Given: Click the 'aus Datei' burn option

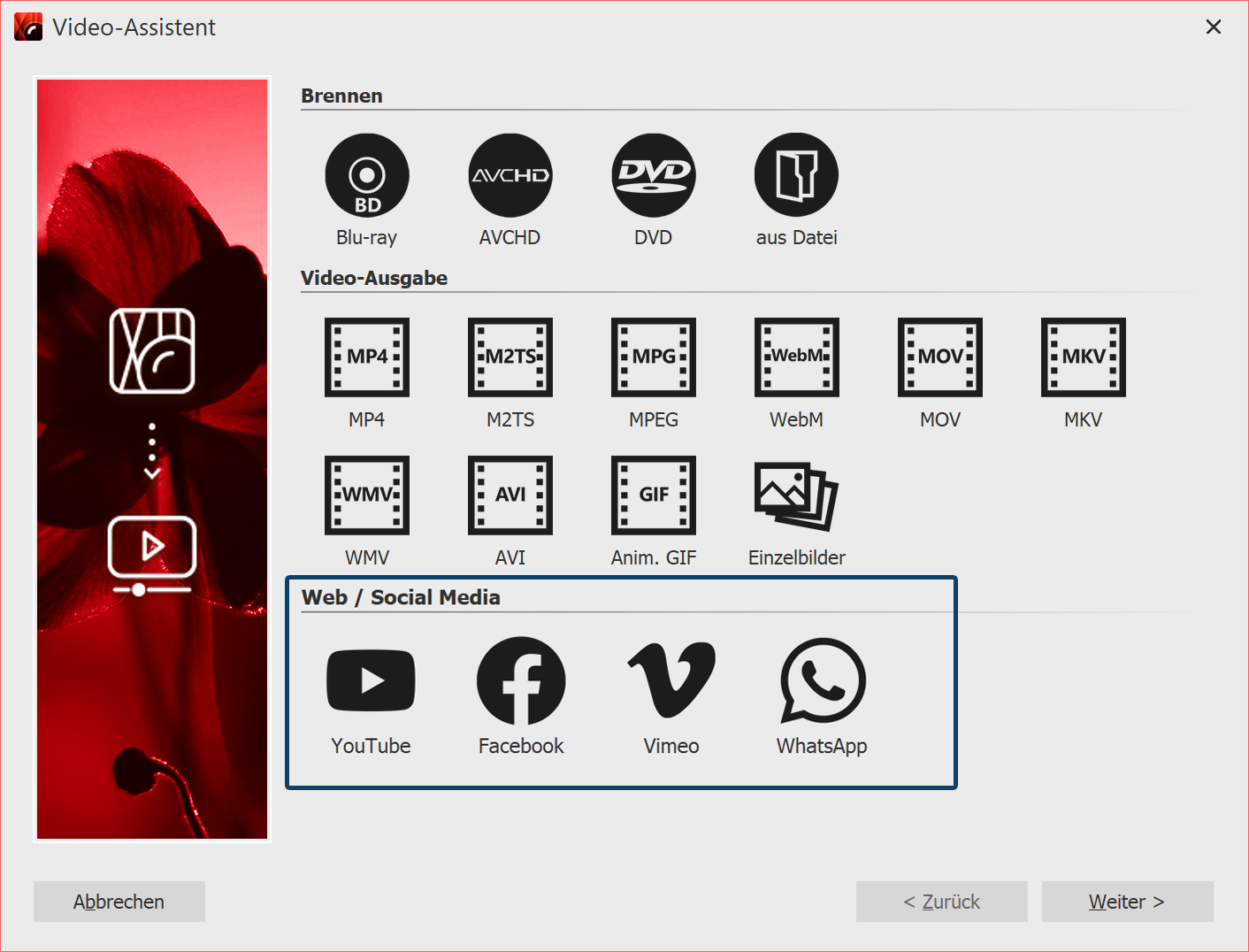Looking at the screenshot, I should [x=796, y=176].
